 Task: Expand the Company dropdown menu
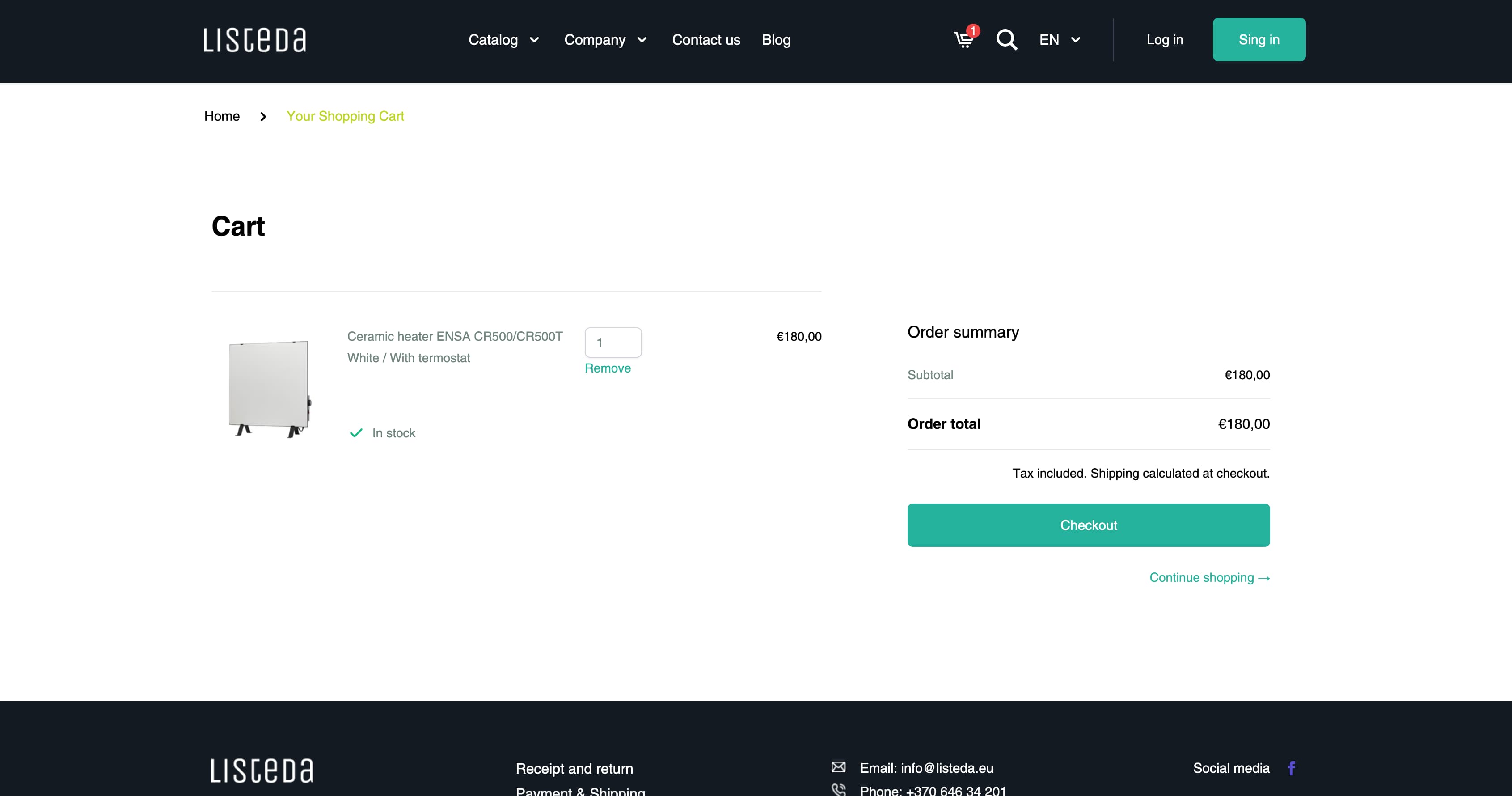click(605, 40)
